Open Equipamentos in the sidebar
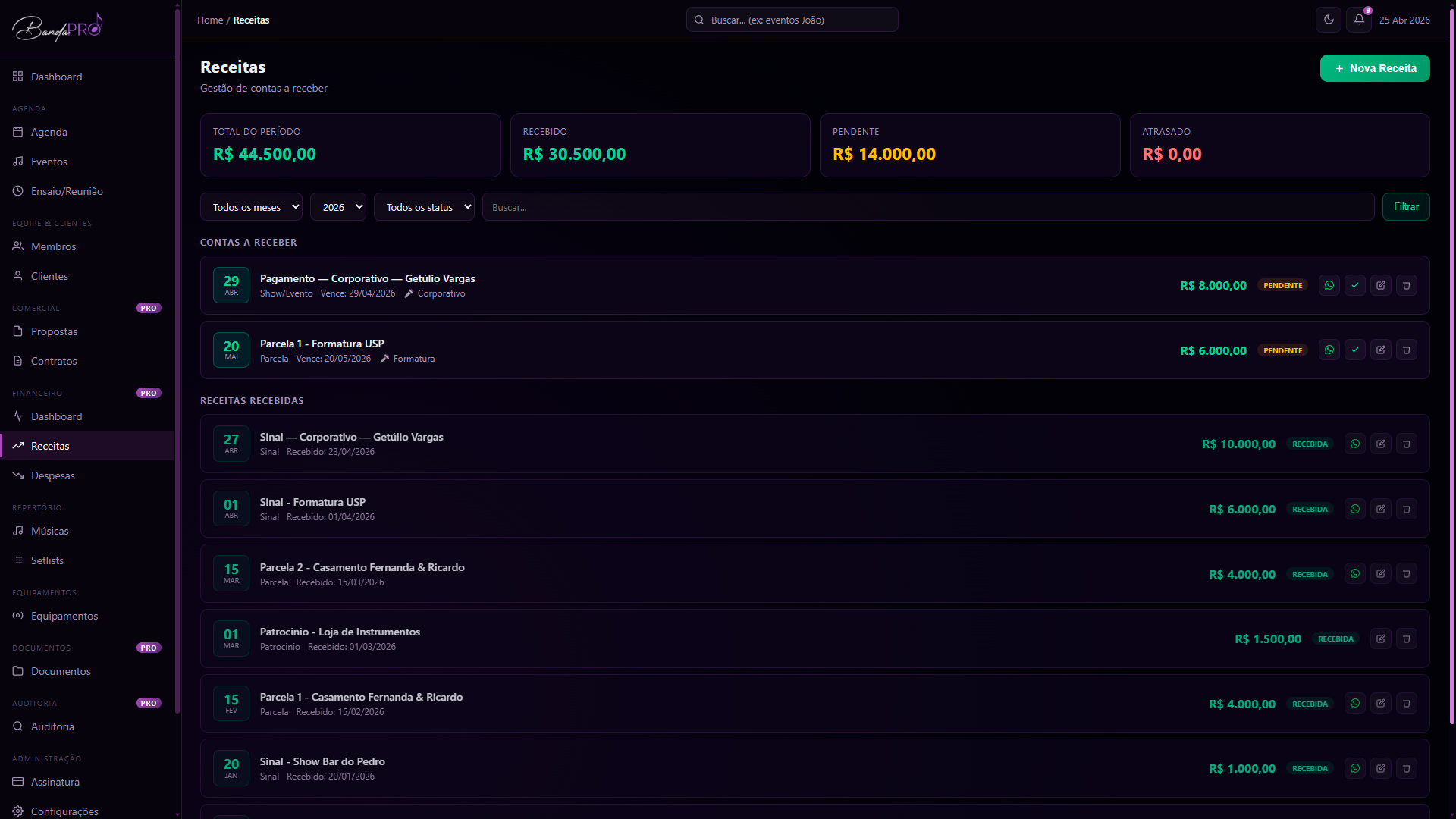 (x=87, y=616)
